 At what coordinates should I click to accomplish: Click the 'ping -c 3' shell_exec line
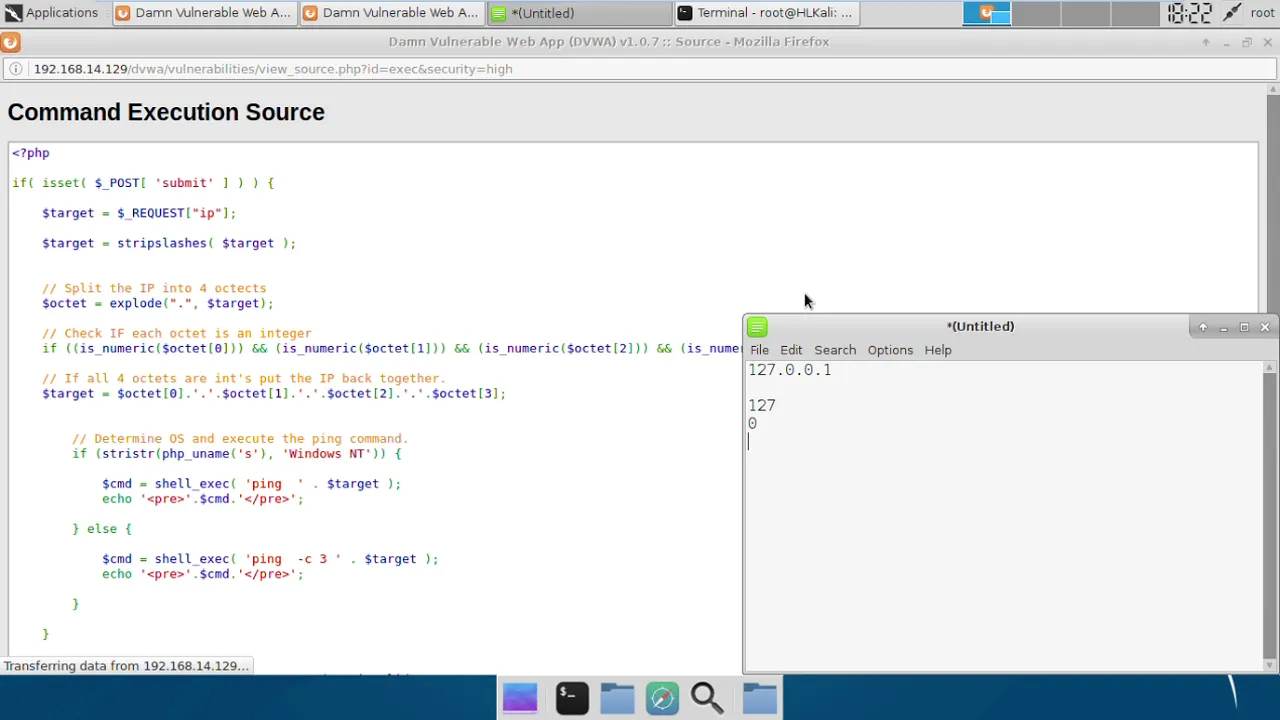(x=270, y=559)
